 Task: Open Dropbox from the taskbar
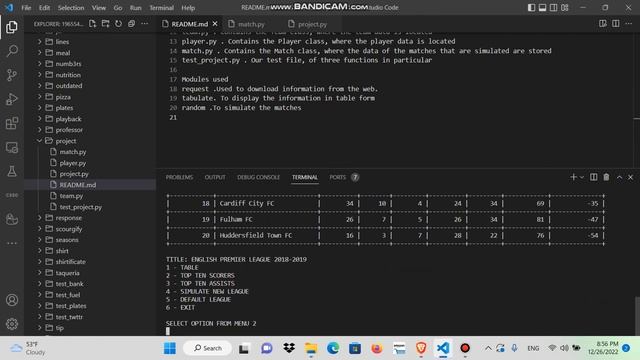(289, 348)
